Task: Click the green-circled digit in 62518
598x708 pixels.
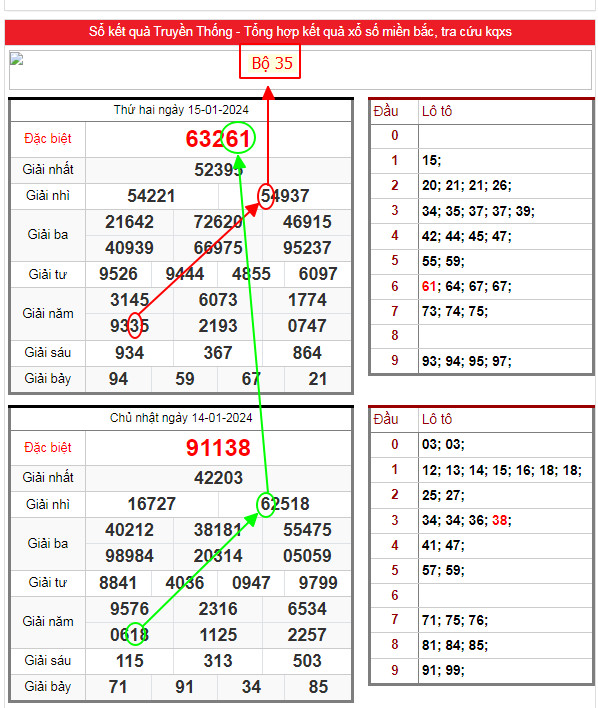Action: coord(266,504)
